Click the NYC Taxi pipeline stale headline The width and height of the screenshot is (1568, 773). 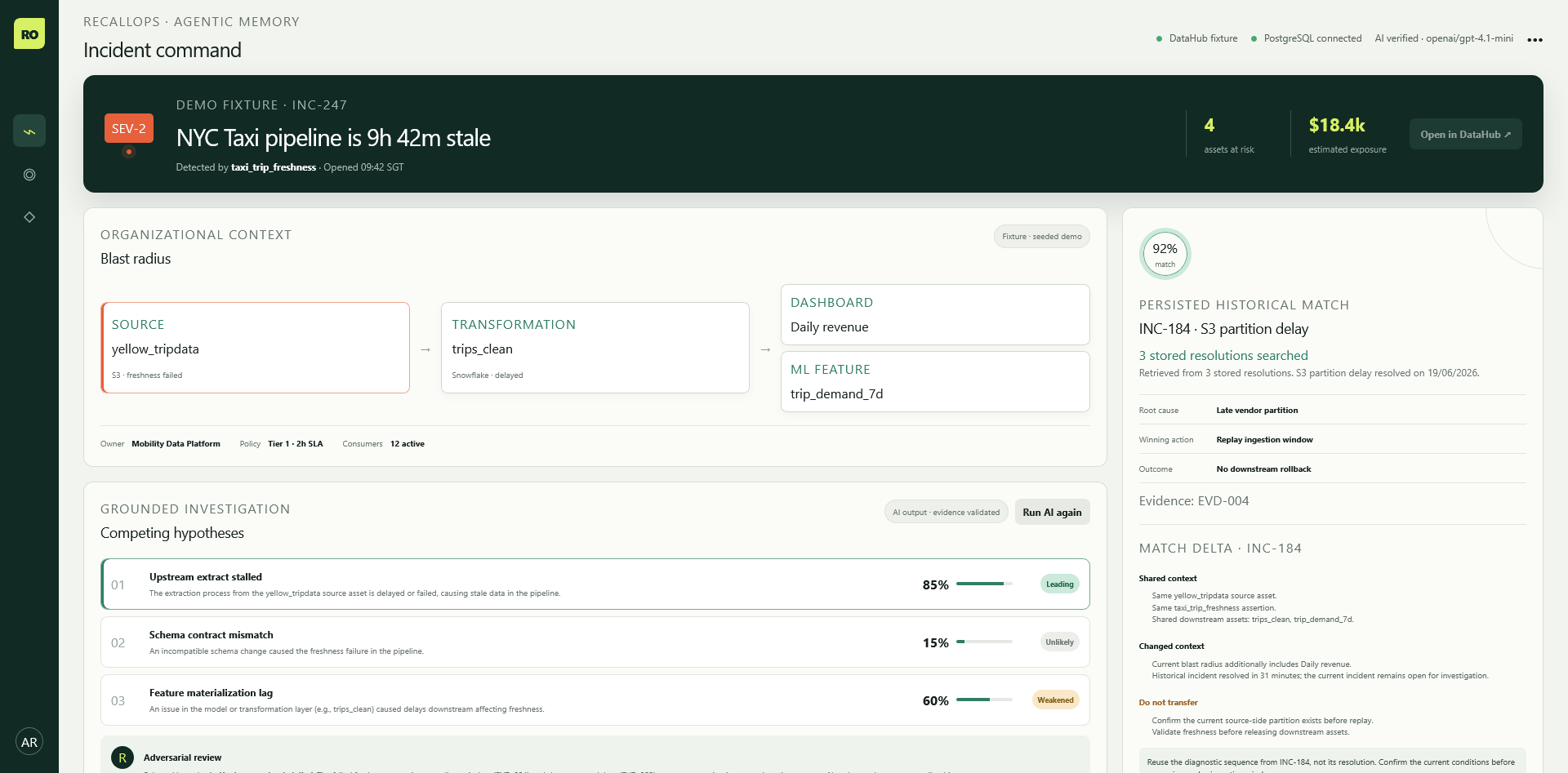(333, 138)
